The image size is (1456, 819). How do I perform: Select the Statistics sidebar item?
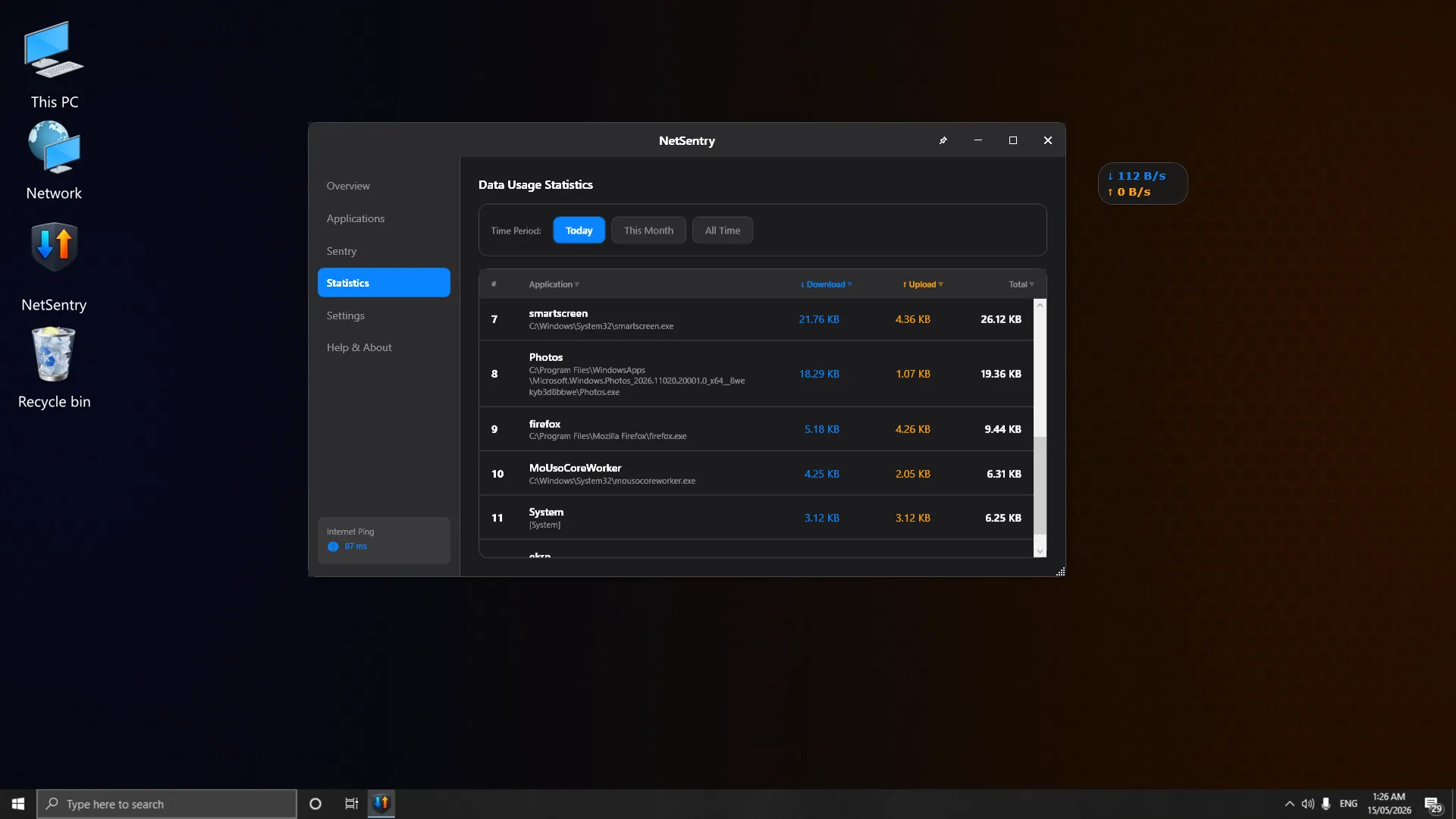pyautogui.click(x=384, y=283)
